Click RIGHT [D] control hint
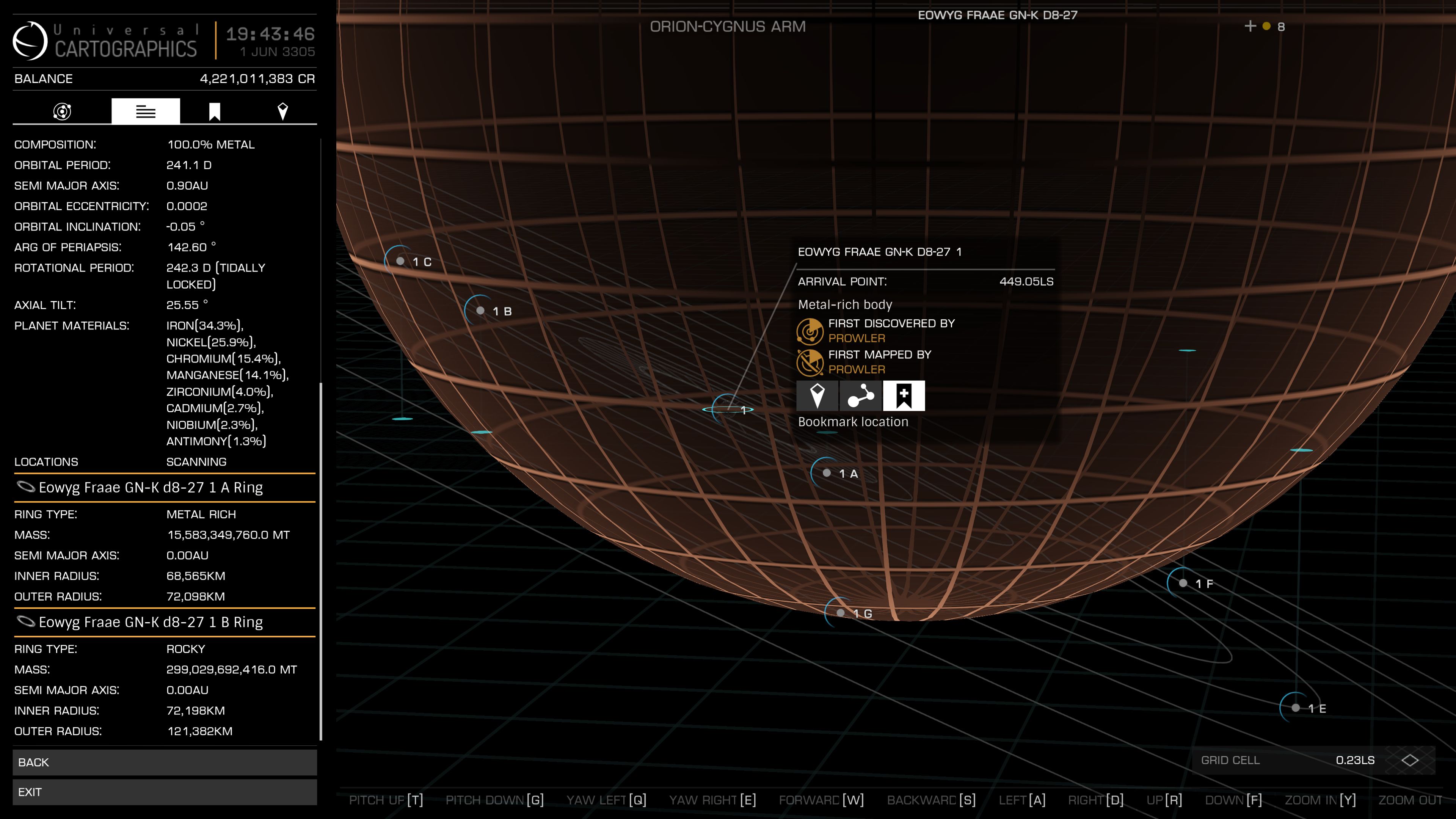The width and height of the screenshot is (1456, 819). (x=1095, y=800)
